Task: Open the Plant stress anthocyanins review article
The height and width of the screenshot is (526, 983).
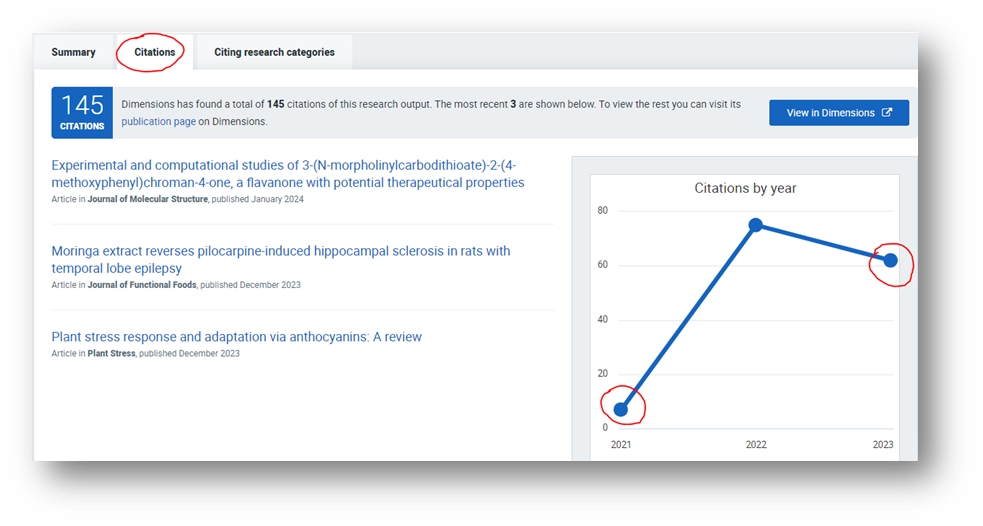Action: point(236,337)
